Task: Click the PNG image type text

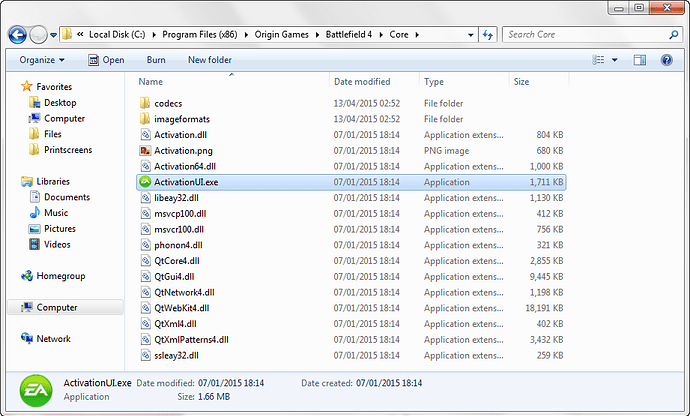Action: point(446,151)
